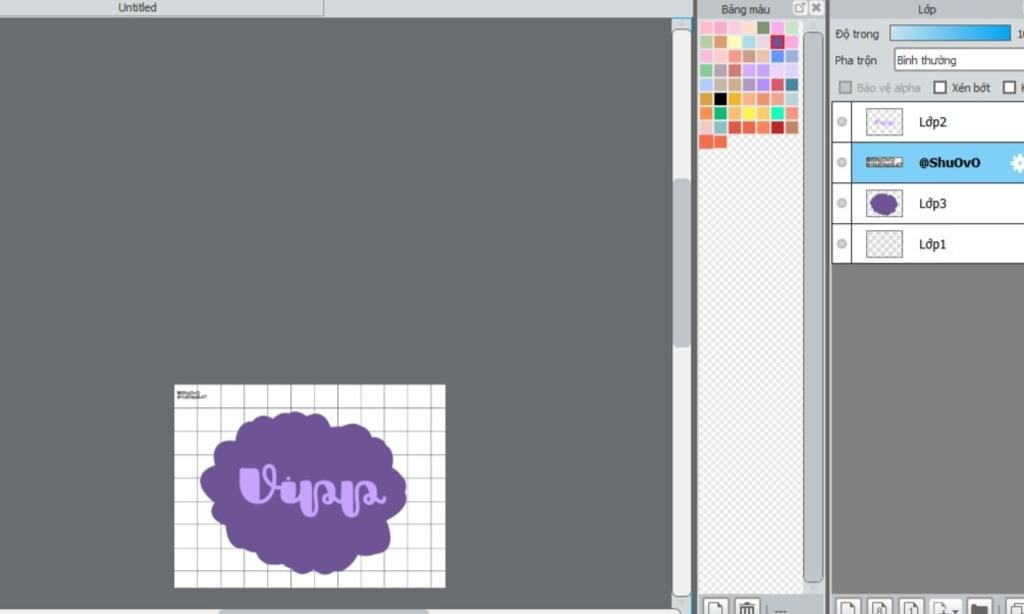Screen dimensions: 1024x614
Task: Click the canvas vertical scrollbar
Action: pyautogui.click(x=681, y=261)
